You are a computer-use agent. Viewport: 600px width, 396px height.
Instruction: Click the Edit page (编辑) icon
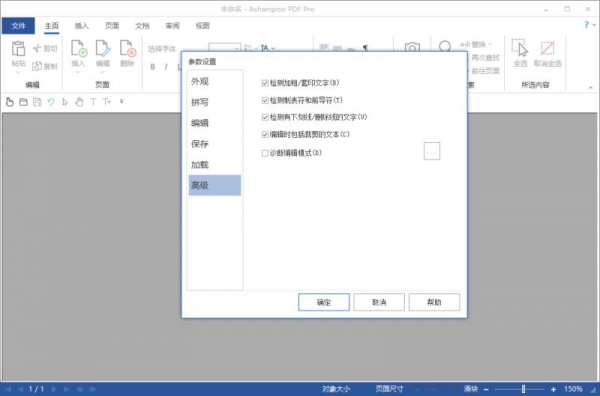point(103,49)
